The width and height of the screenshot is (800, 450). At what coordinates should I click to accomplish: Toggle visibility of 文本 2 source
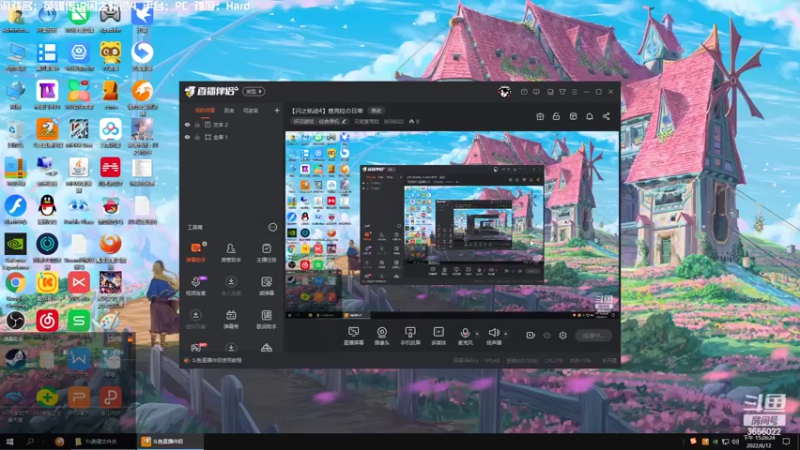point(187,124)
